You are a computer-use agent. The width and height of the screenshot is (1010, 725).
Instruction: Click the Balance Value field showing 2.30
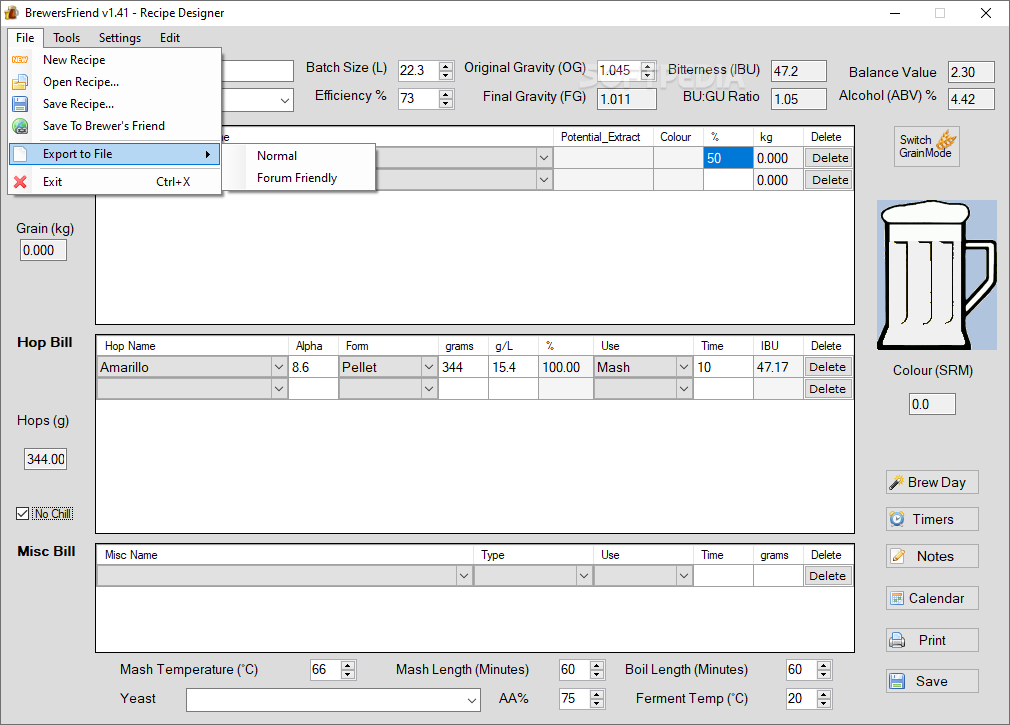click(971, 72)
